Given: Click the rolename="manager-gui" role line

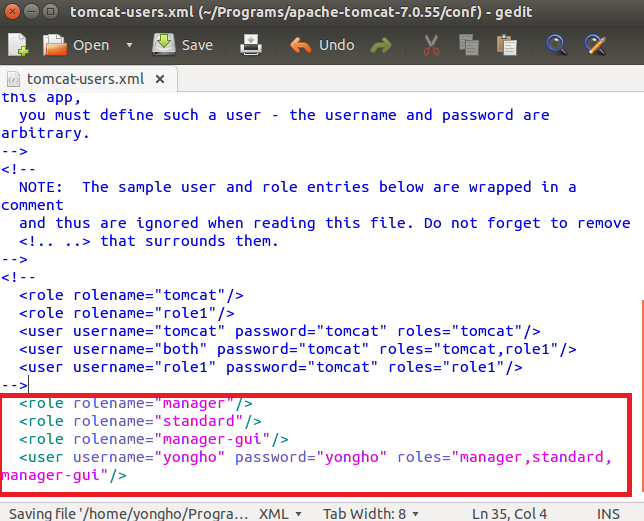Looking at the screenshot, I should (154, 440).
